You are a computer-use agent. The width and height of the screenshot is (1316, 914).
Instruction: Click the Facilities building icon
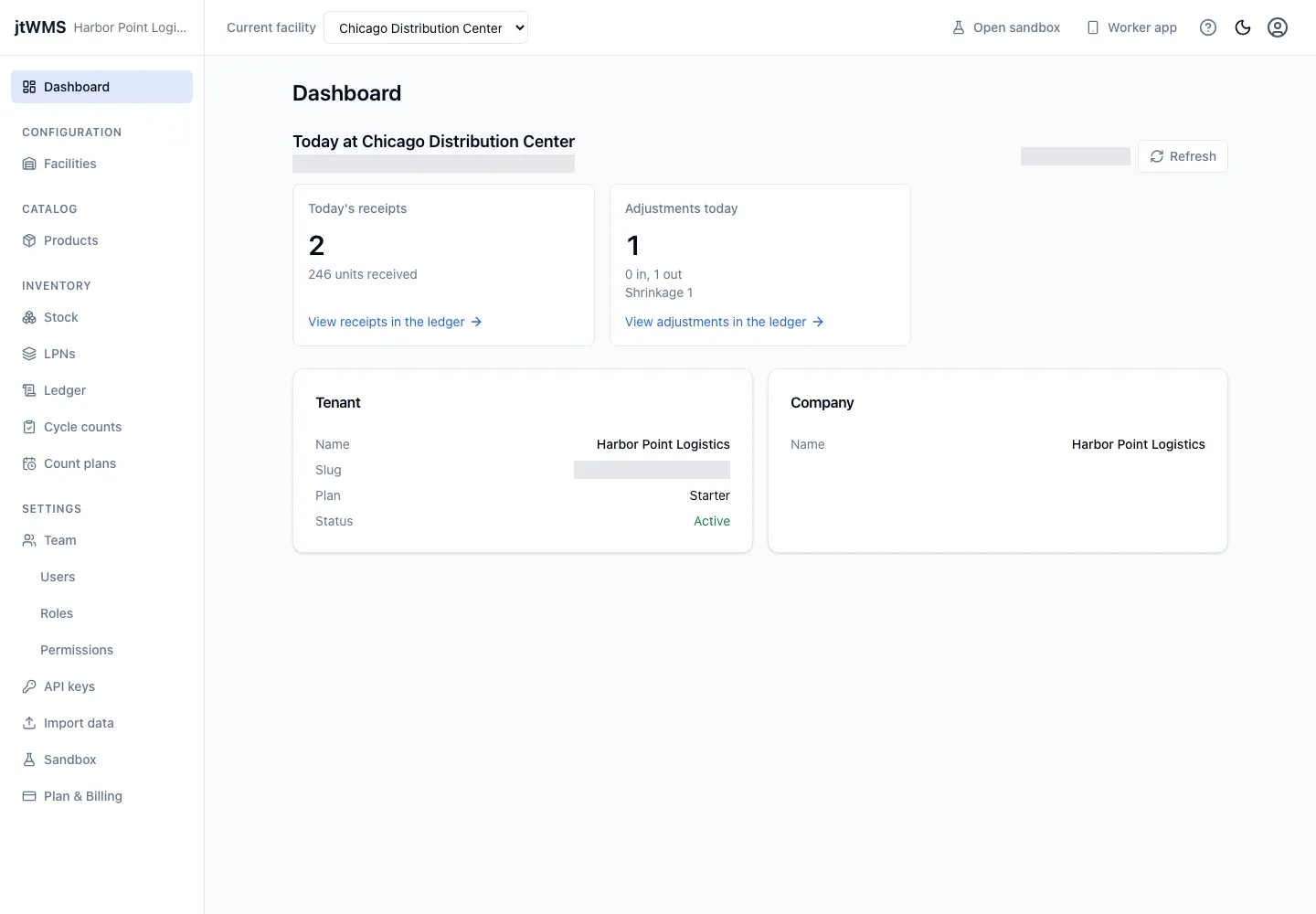(x=29, y=164)
